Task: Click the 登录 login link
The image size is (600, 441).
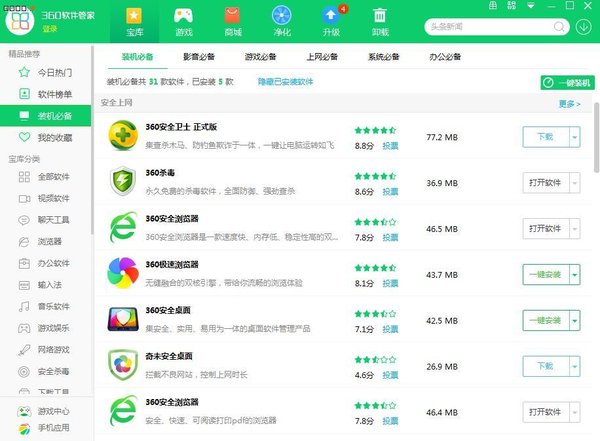Action: [50, 29]
